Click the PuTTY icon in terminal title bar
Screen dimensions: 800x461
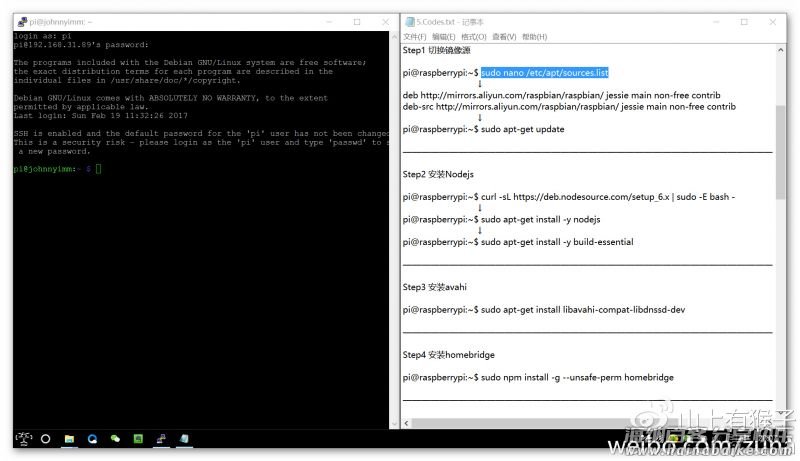(22, 22)
